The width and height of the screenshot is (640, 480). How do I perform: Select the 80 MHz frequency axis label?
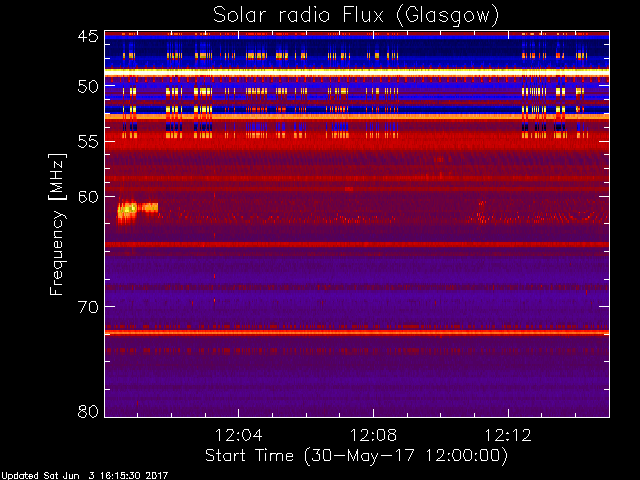click(88, 411)
